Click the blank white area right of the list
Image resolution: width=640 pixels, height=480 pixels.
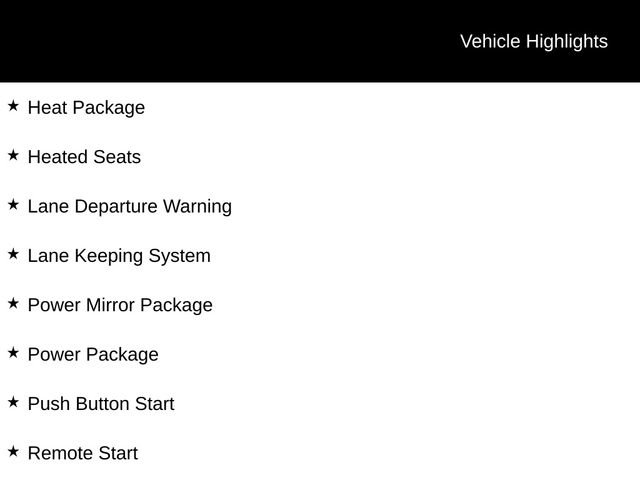450,280
